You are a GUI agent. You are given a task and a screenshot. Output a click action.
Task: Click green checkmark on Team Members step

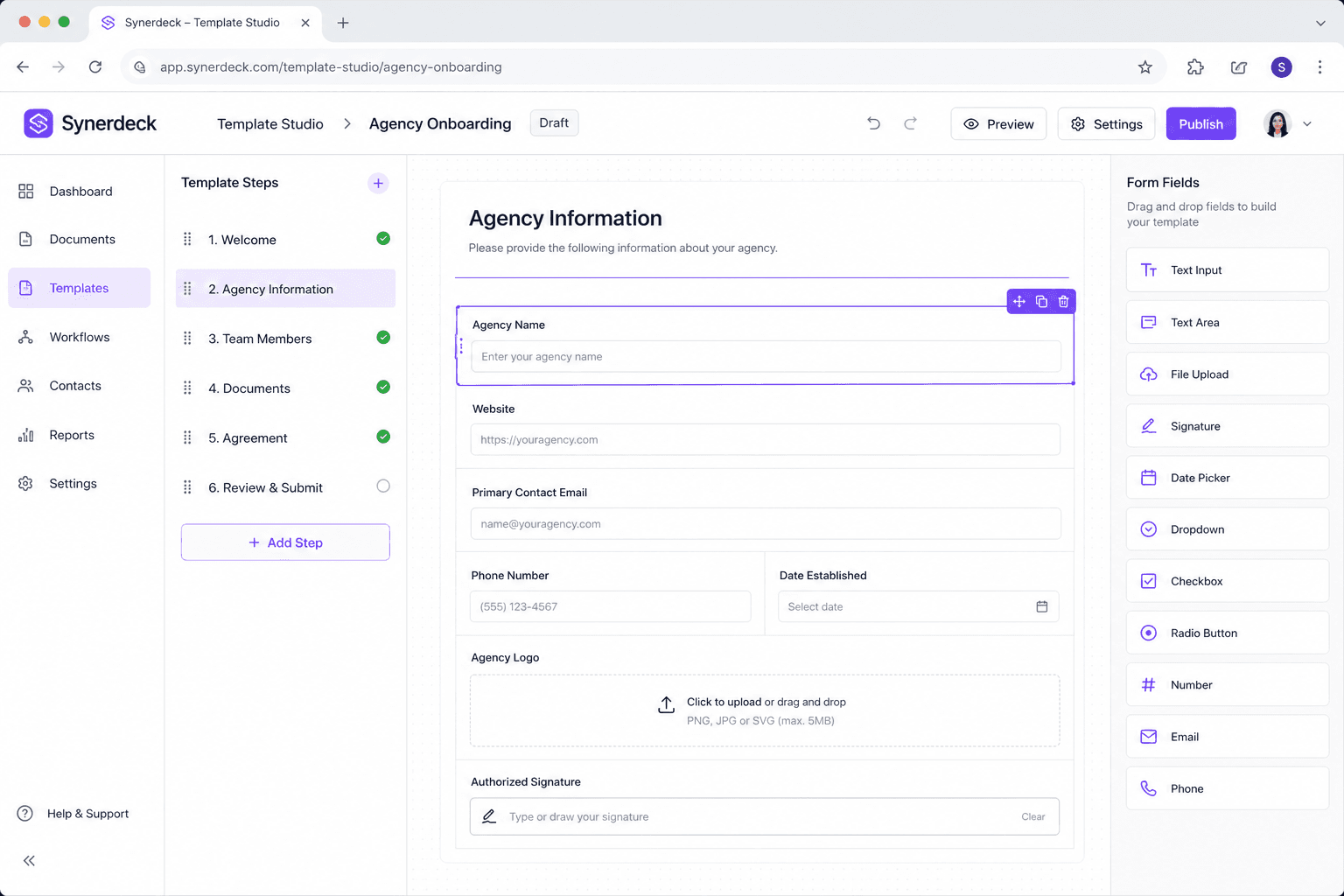(x=383, y=337)
